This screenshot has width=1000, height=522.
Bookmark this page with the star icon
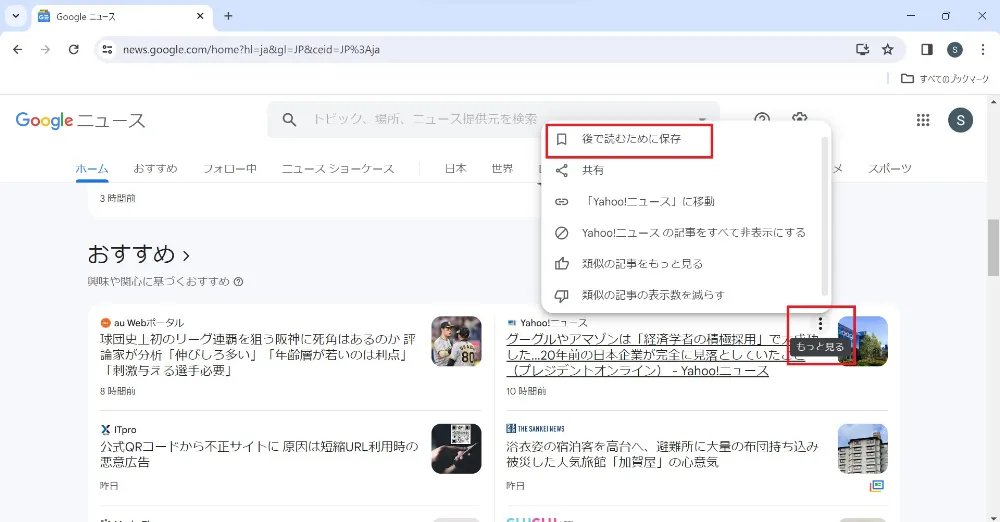click(887, 49)
